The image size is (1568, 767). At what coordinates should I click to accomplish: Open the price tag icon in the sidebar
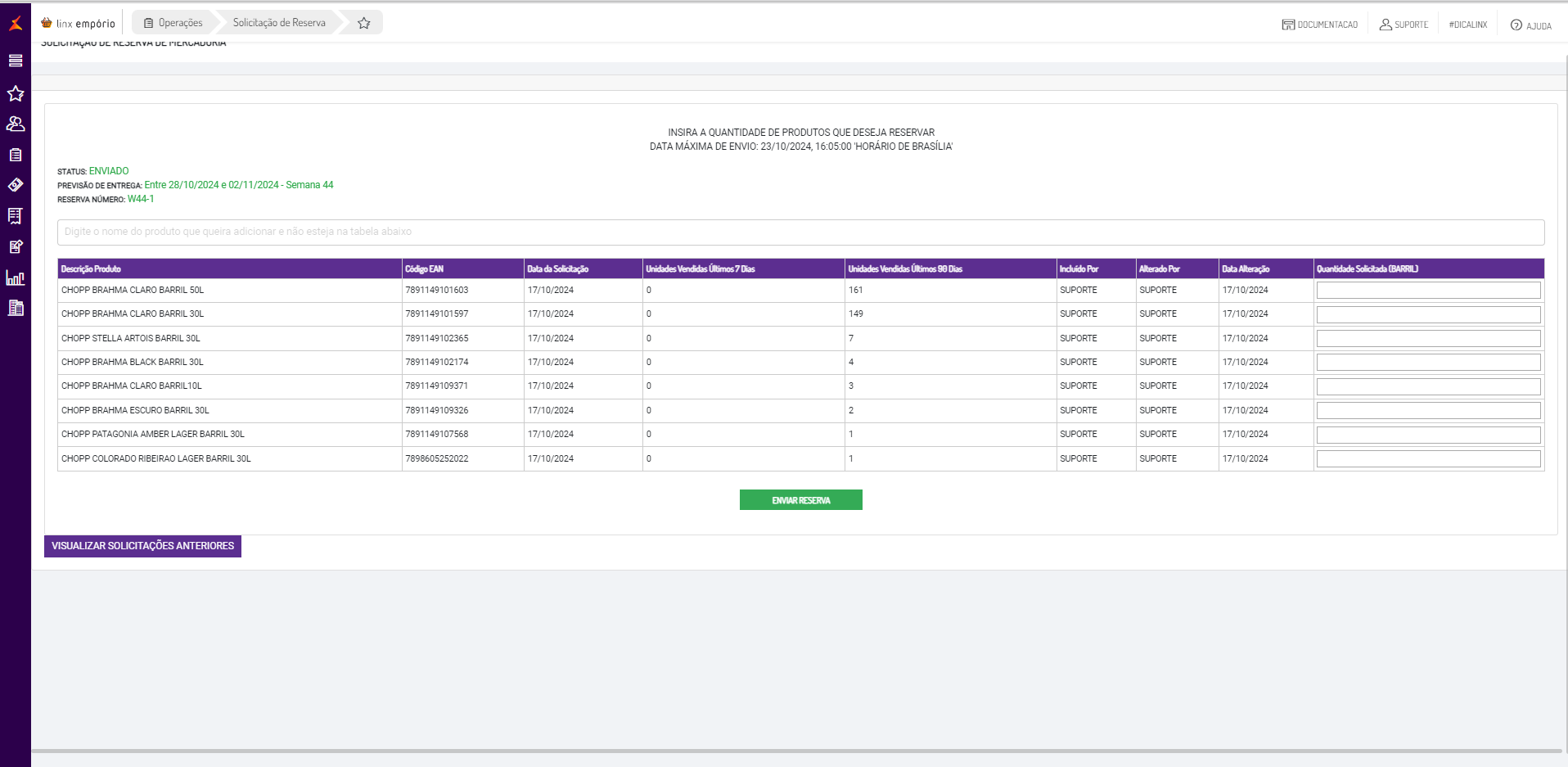[16, 185]
